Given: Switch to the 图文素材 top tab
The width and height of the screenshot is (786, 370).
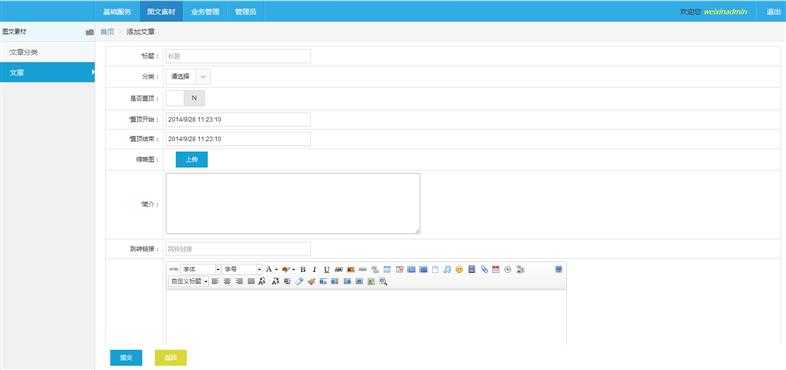Looking at the screenshot, I should coord(161,11).
